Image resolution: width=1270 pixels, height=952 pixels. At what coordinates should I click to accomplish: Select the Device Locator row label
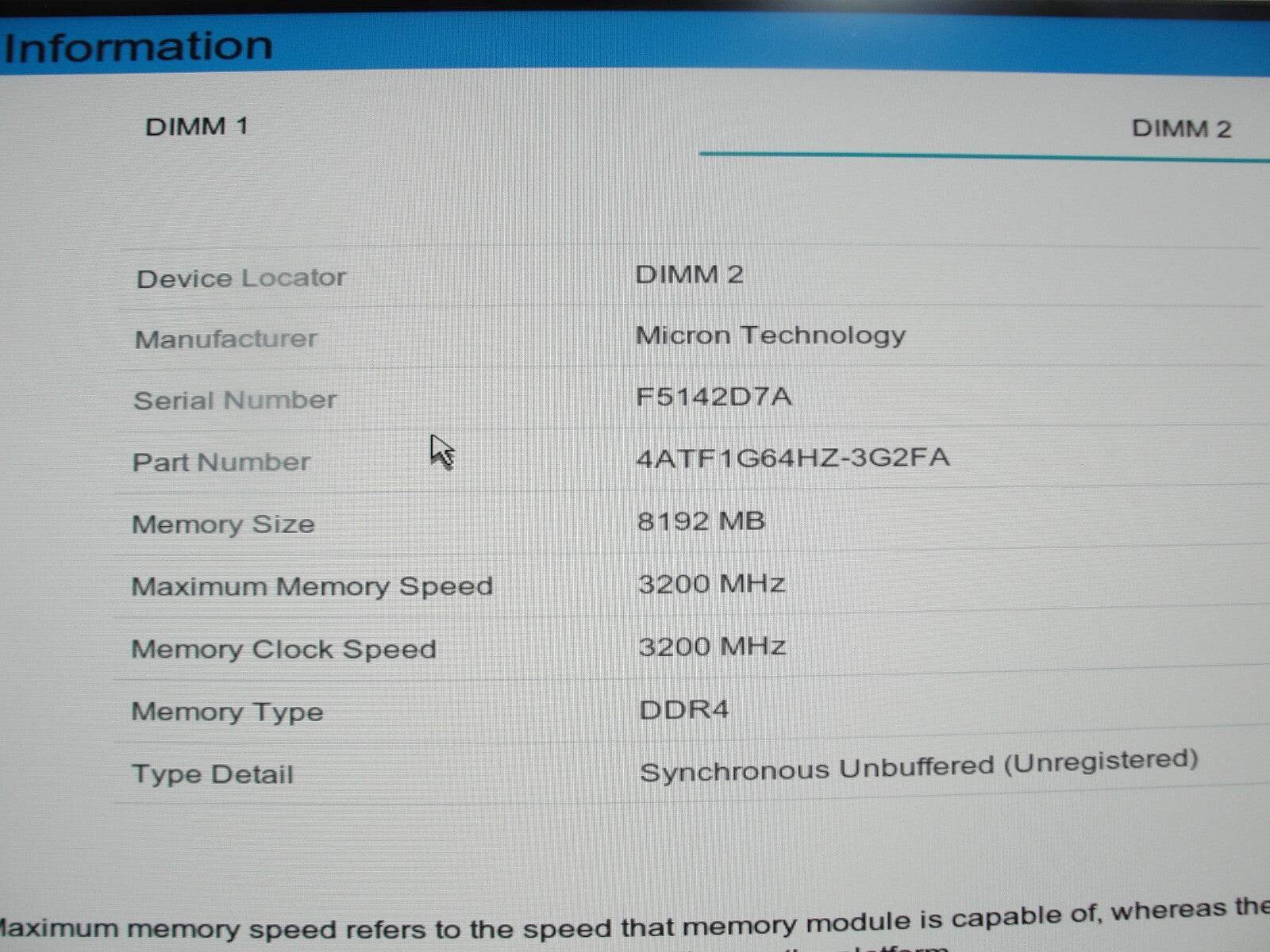pyautogui.click(x=241, y=278)
